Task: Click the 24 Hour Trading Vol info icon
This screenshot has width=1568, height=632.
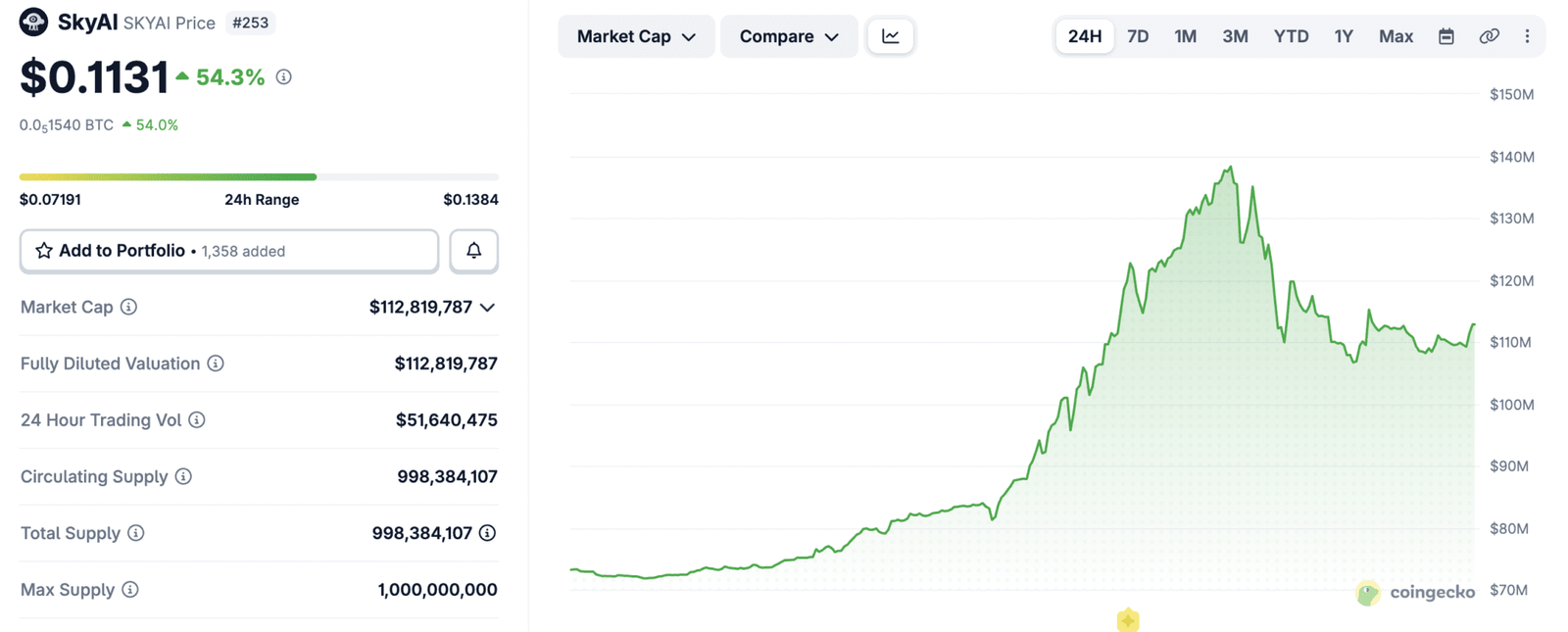Action: (197, 420)
